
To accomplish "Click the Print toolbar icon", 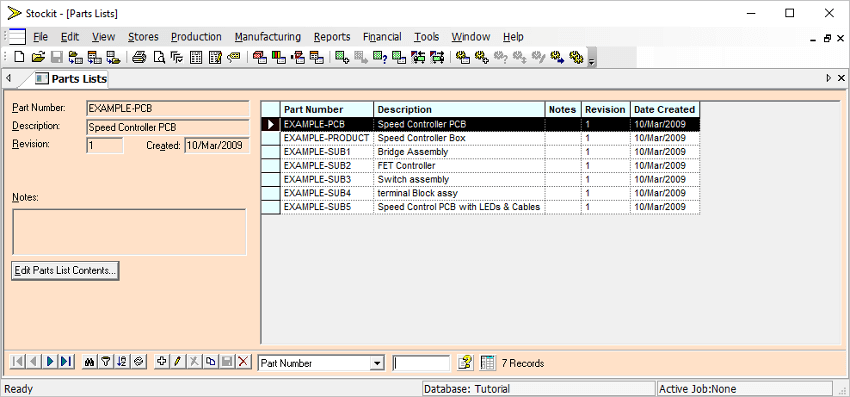I will coord(140,57).
